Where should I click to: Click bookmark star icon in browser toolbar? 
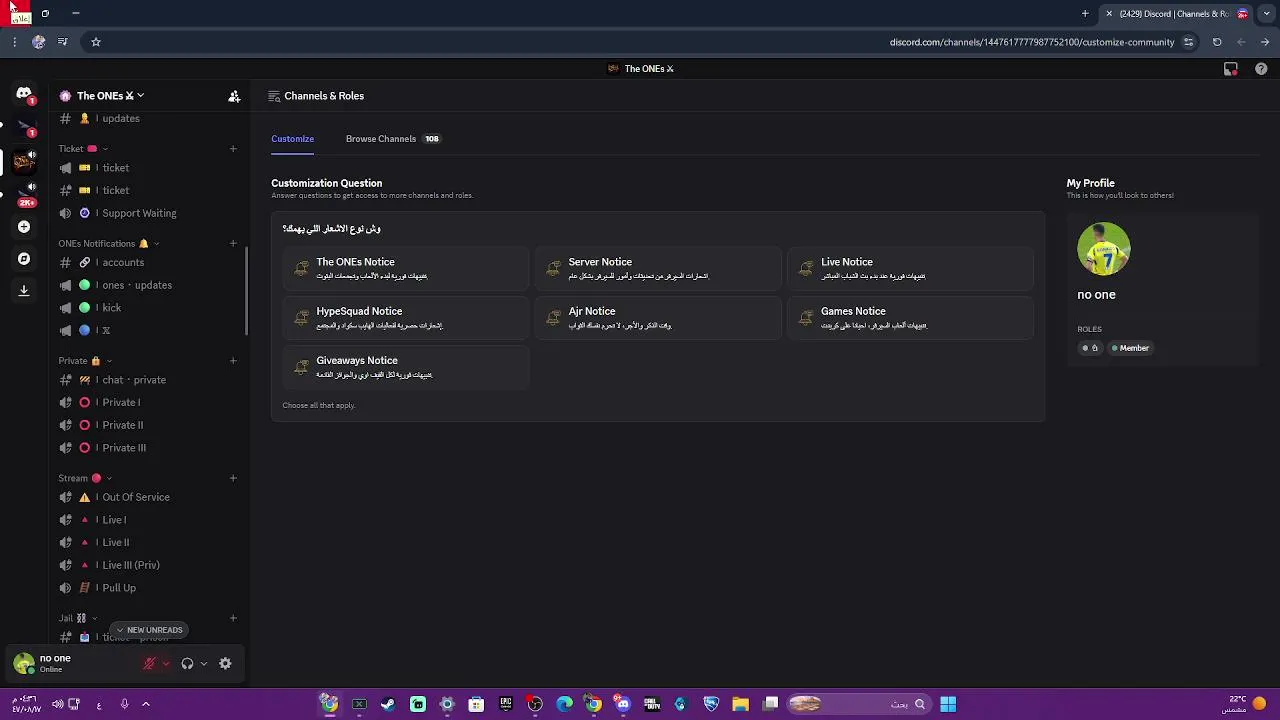(x=96, y=42)
